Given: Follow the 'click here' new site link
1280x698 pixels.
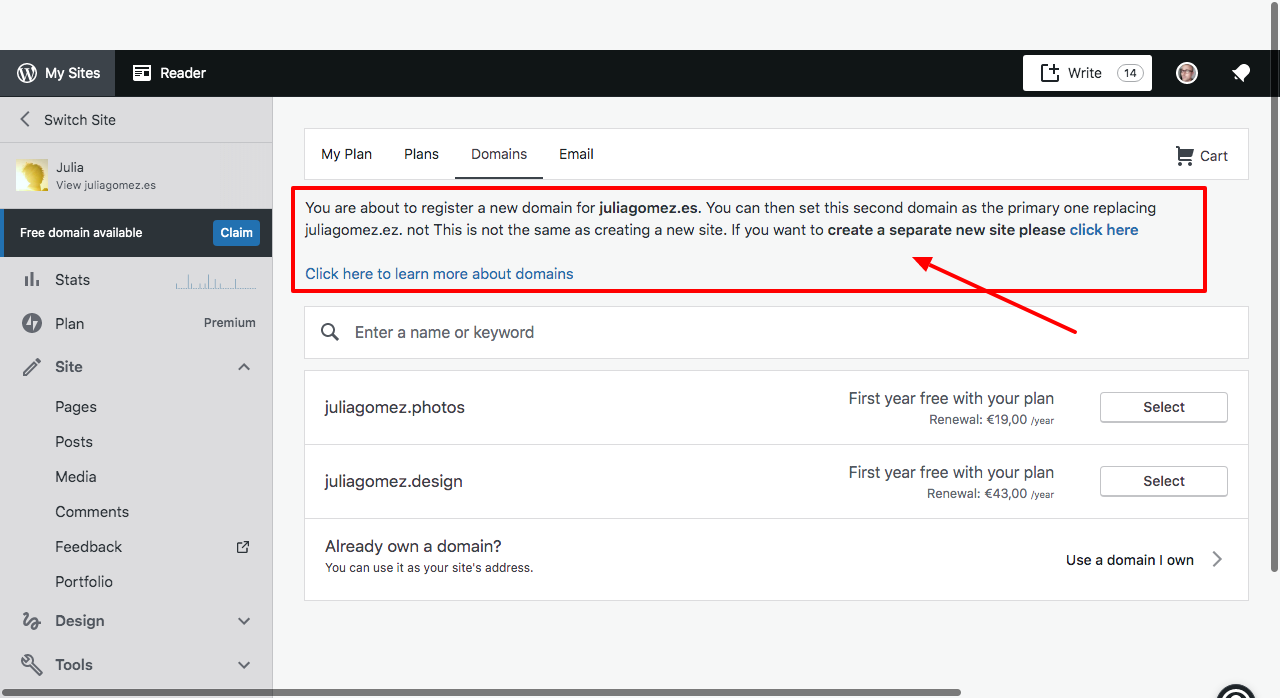Looking at the screenshot, I should click(1104, 230).
